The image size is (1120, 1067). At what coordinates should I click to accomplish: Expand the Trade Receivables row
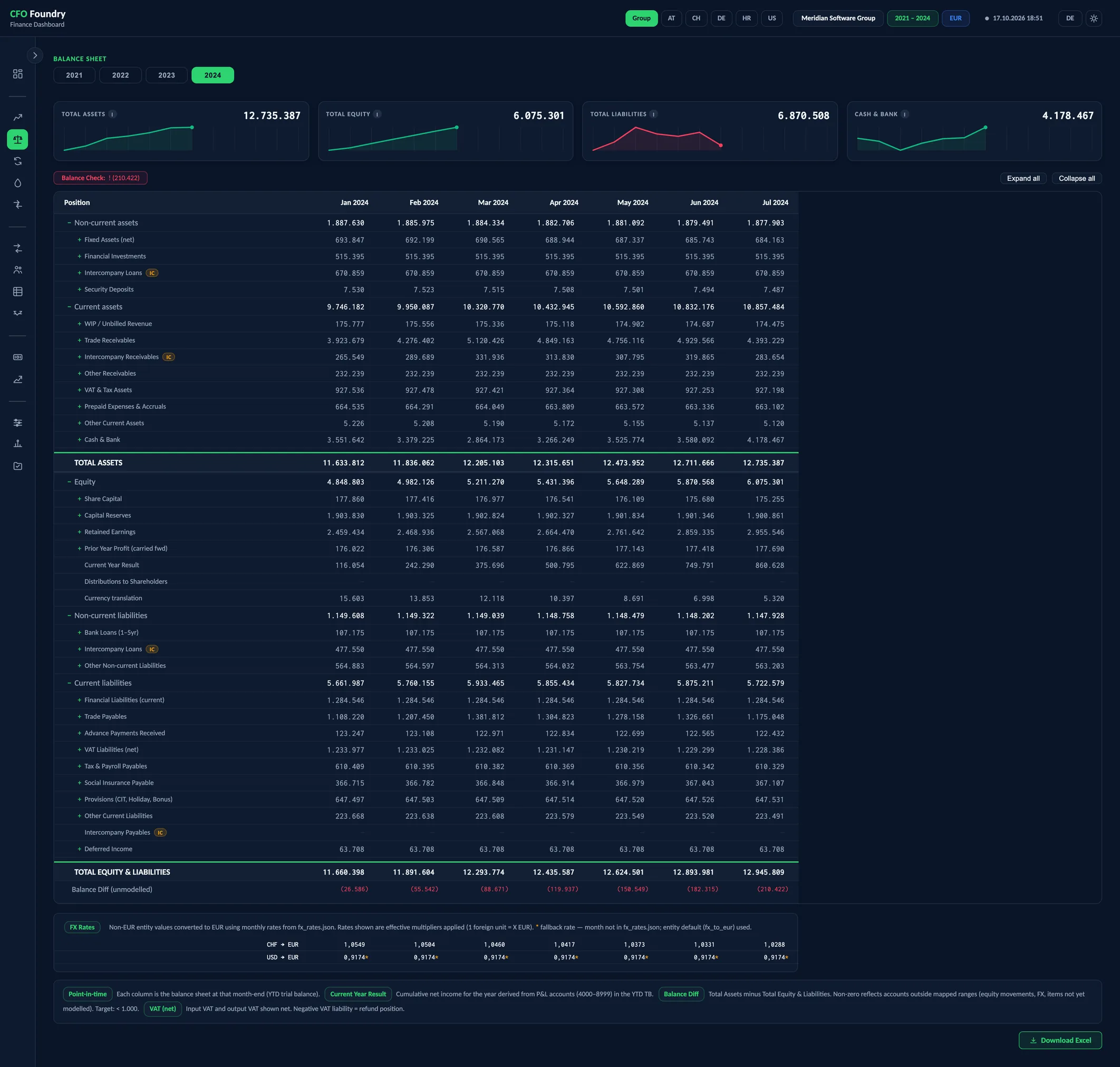[x=80, y=341]
